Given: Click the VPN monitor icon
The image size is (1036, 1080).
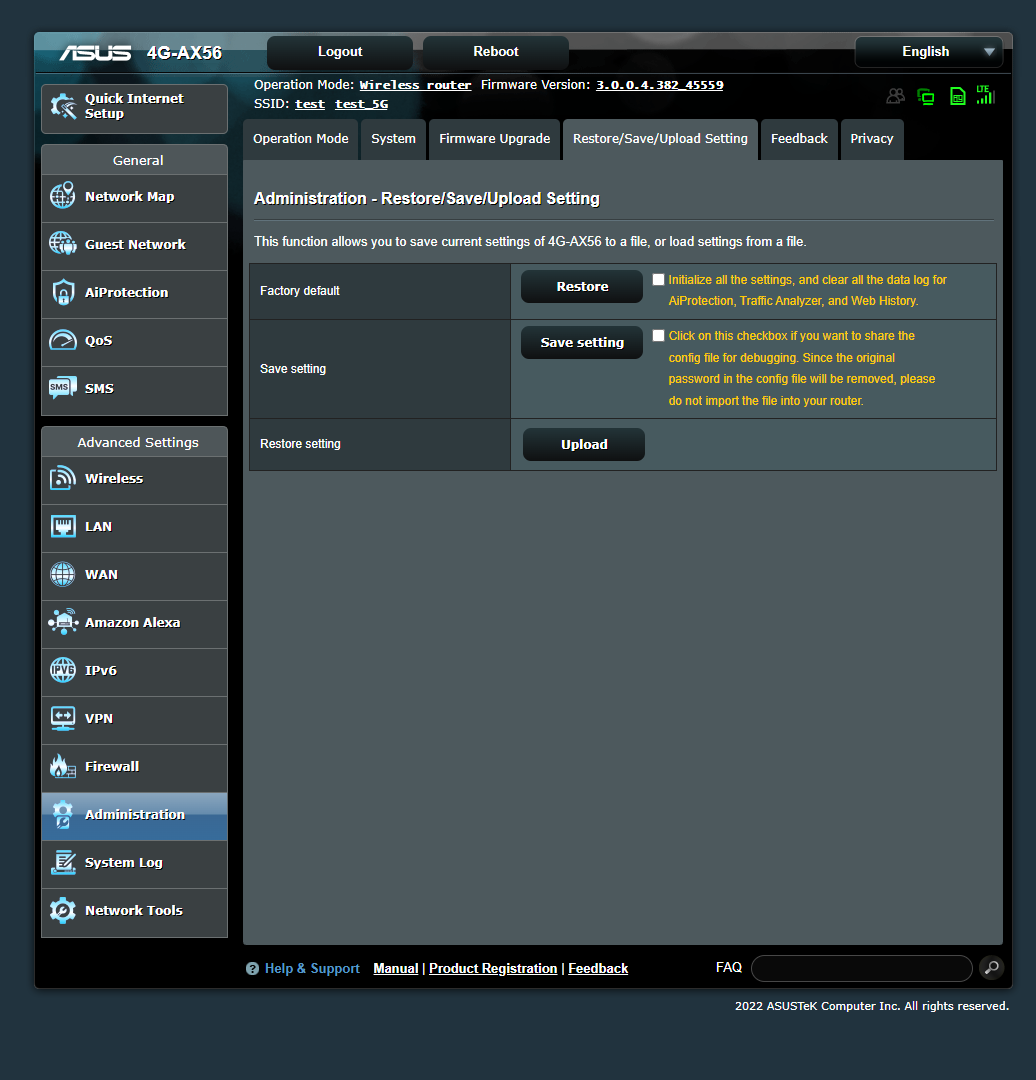Looking at the screenshot, I should click(x=63, y=718).
